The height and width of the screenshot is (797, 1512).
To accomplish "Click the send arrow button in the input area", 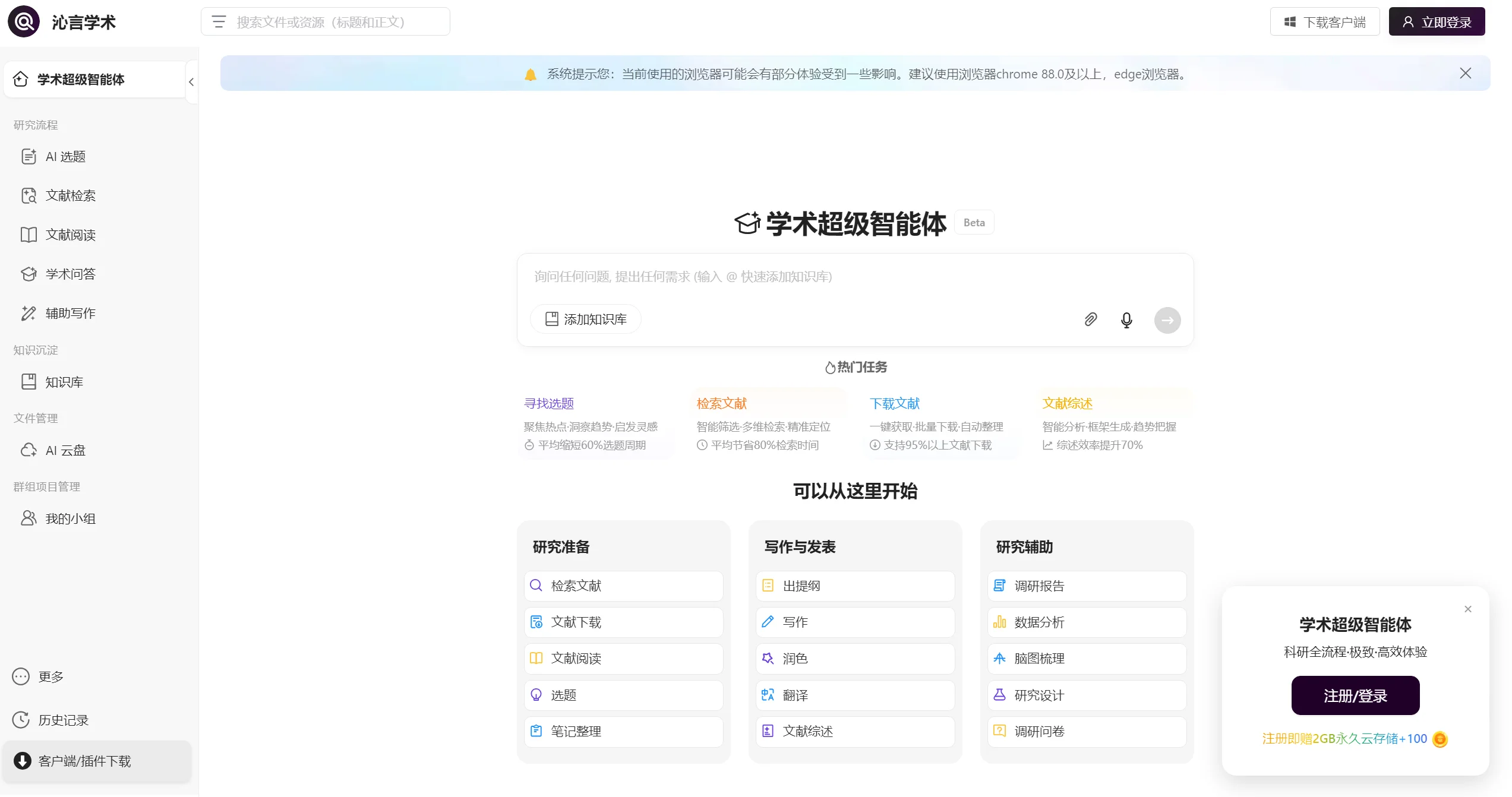I will point(1166,320).
